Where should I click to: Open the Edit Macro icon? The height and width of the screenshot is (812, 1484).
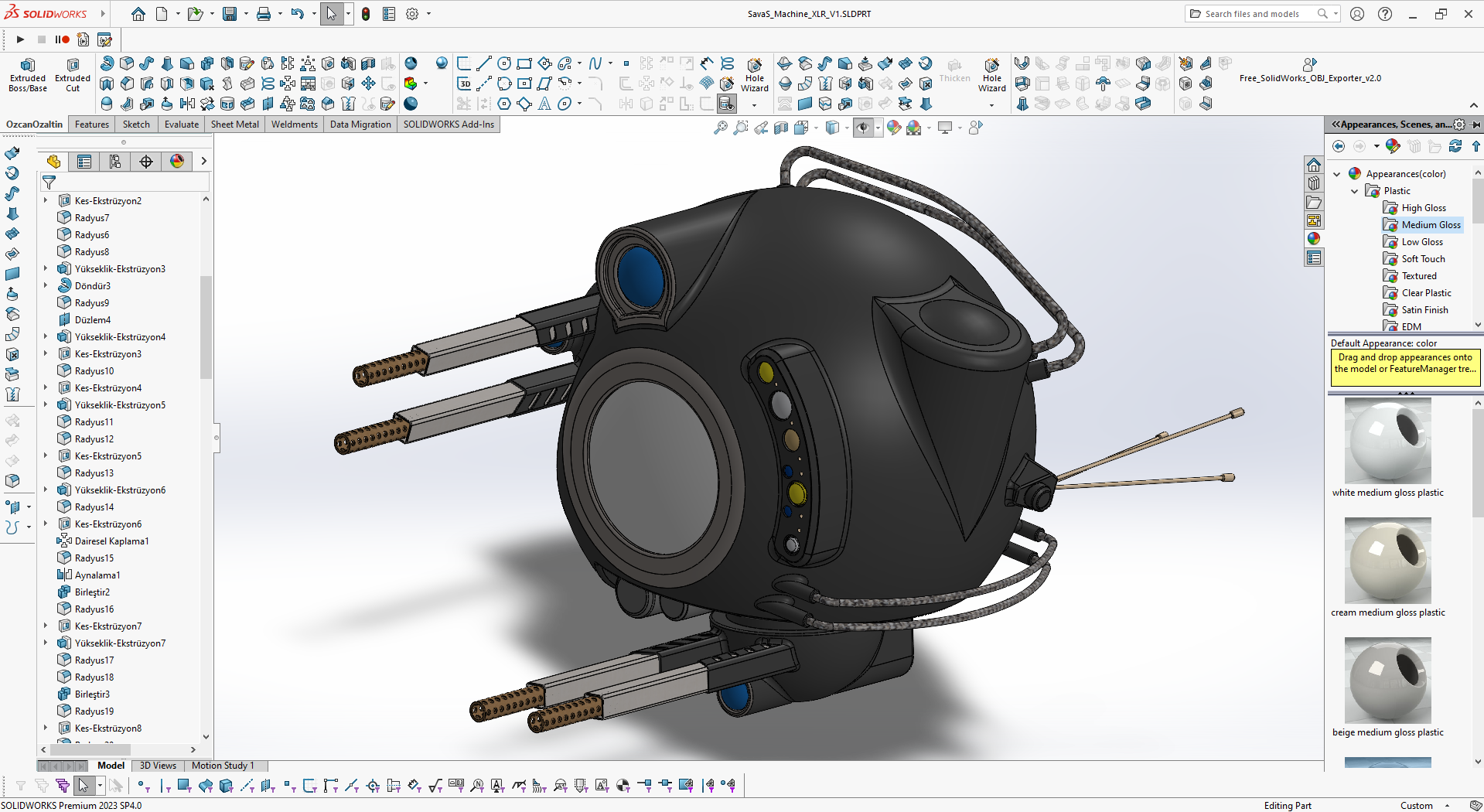[104, 39]
